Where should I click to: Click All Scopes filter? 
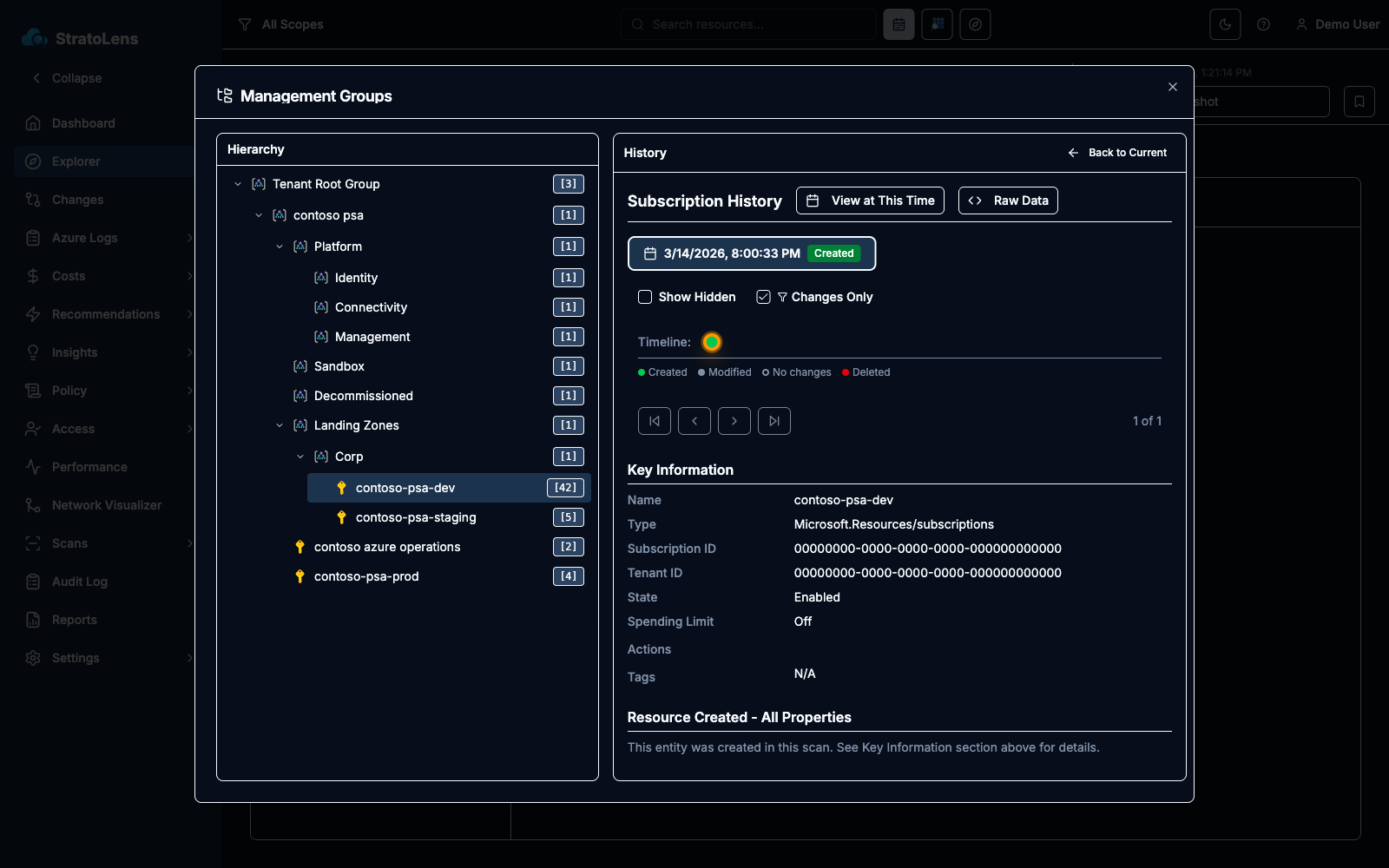coord(281,24)
